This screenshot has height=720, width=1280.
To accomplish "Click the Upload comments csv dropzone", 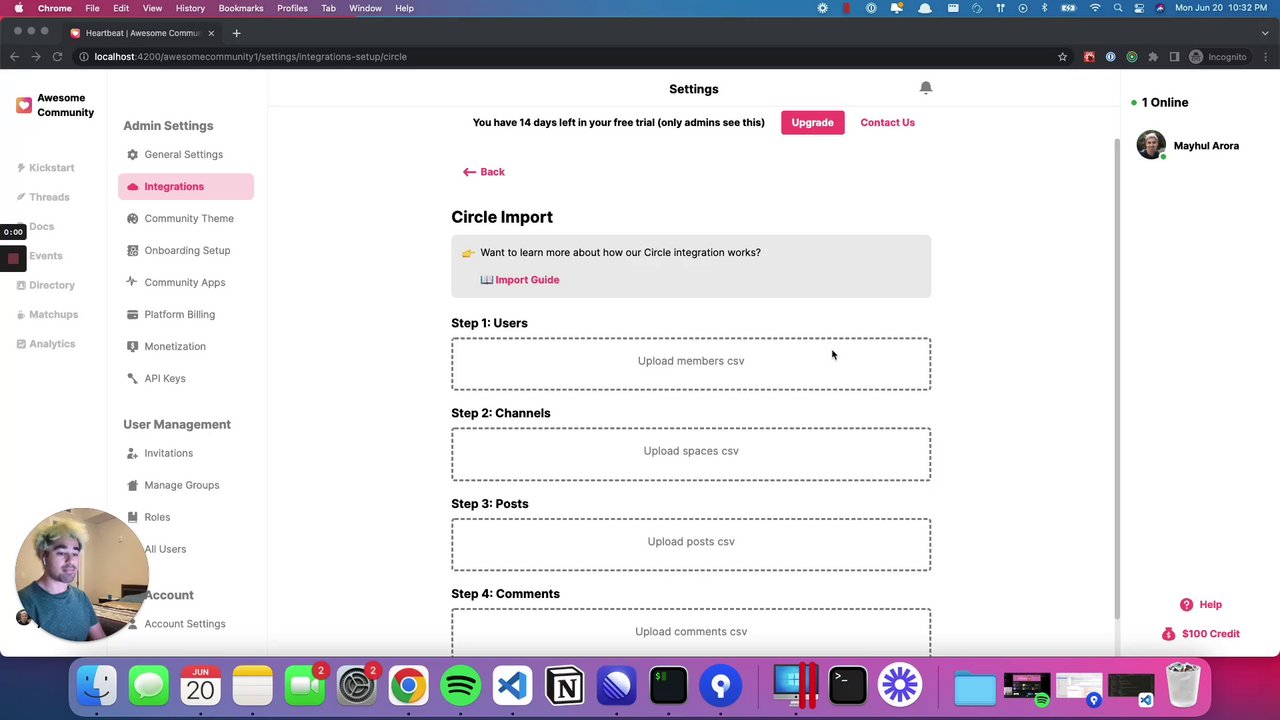I will point(691,632).
